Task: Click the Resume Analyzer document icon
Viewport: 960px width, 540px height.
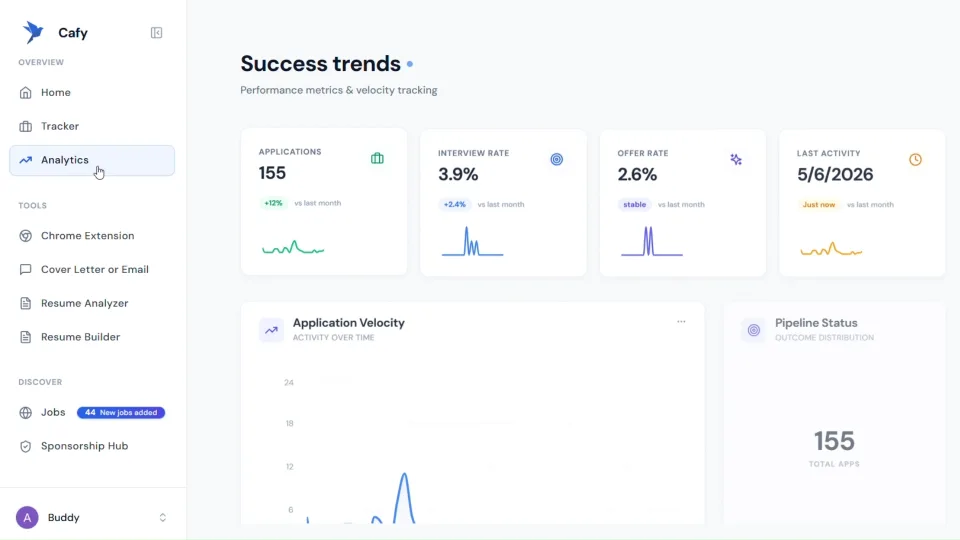Action: click(x=25, y=303)
